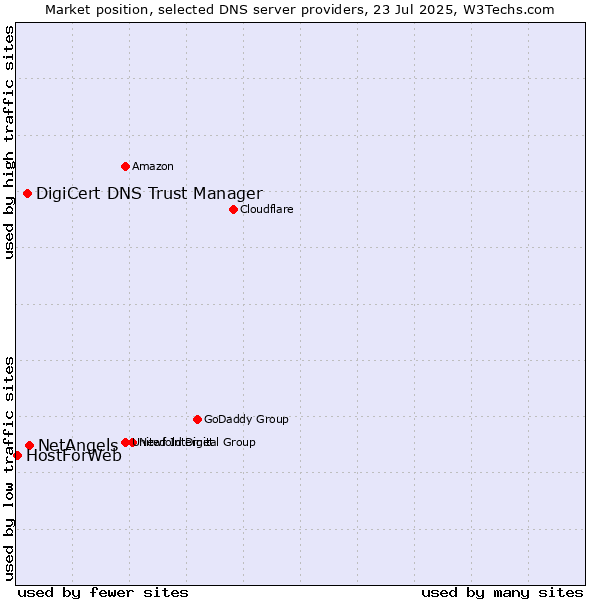
Task: Click the NetAngels label text
Action: tap(78, 445)
